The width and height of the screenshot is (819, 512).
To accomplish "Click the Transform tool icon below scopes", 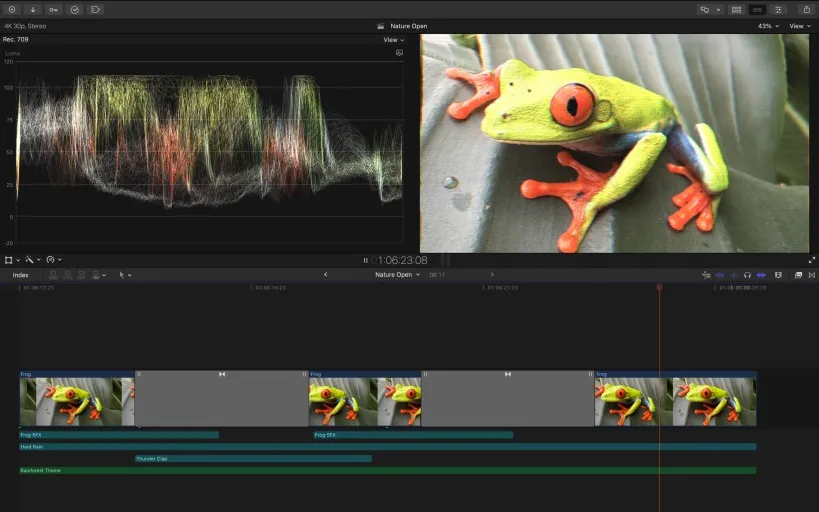I will click(8, 260).
